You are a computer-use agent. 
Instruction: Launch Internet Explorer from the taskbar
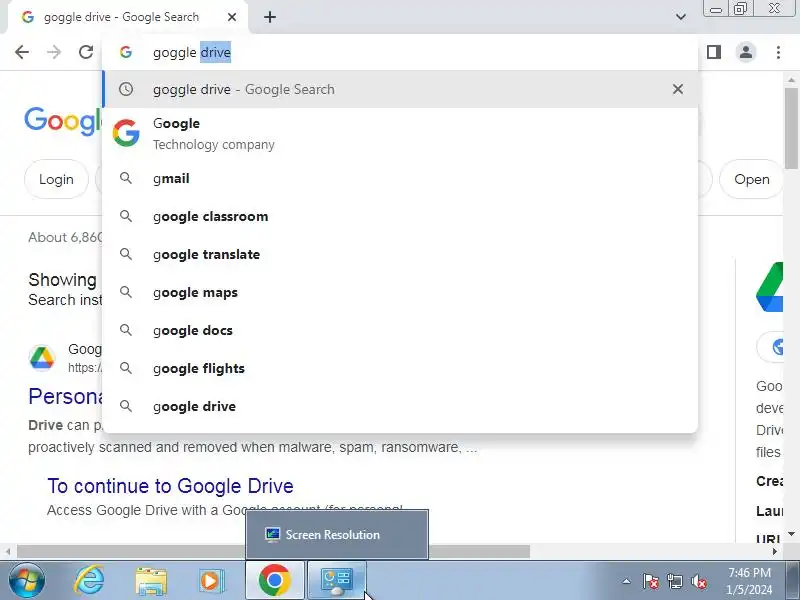point(89,581)
